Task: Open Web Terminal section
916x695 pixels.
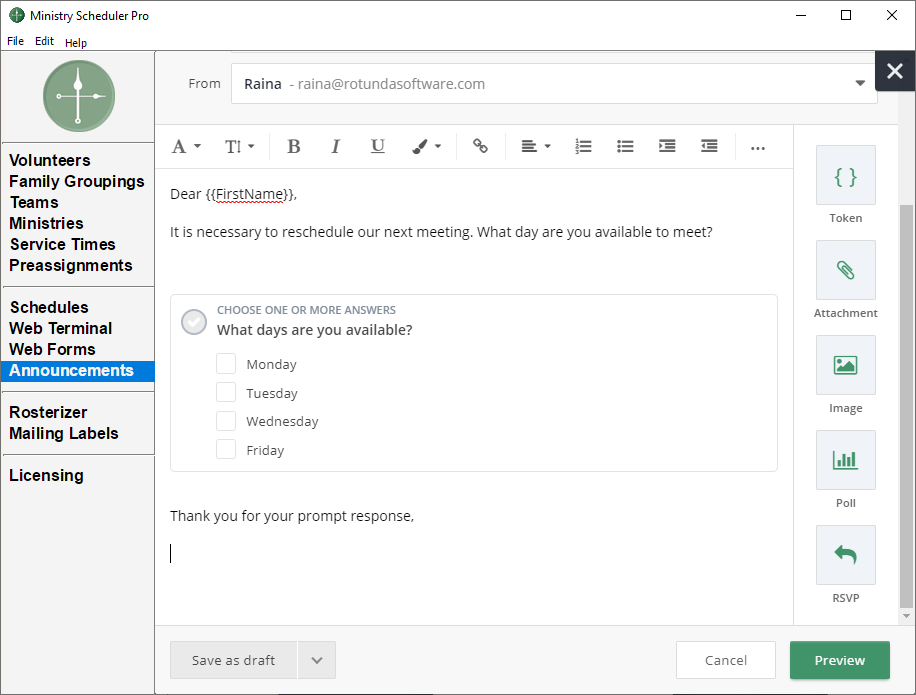Action: pos(61,328)
